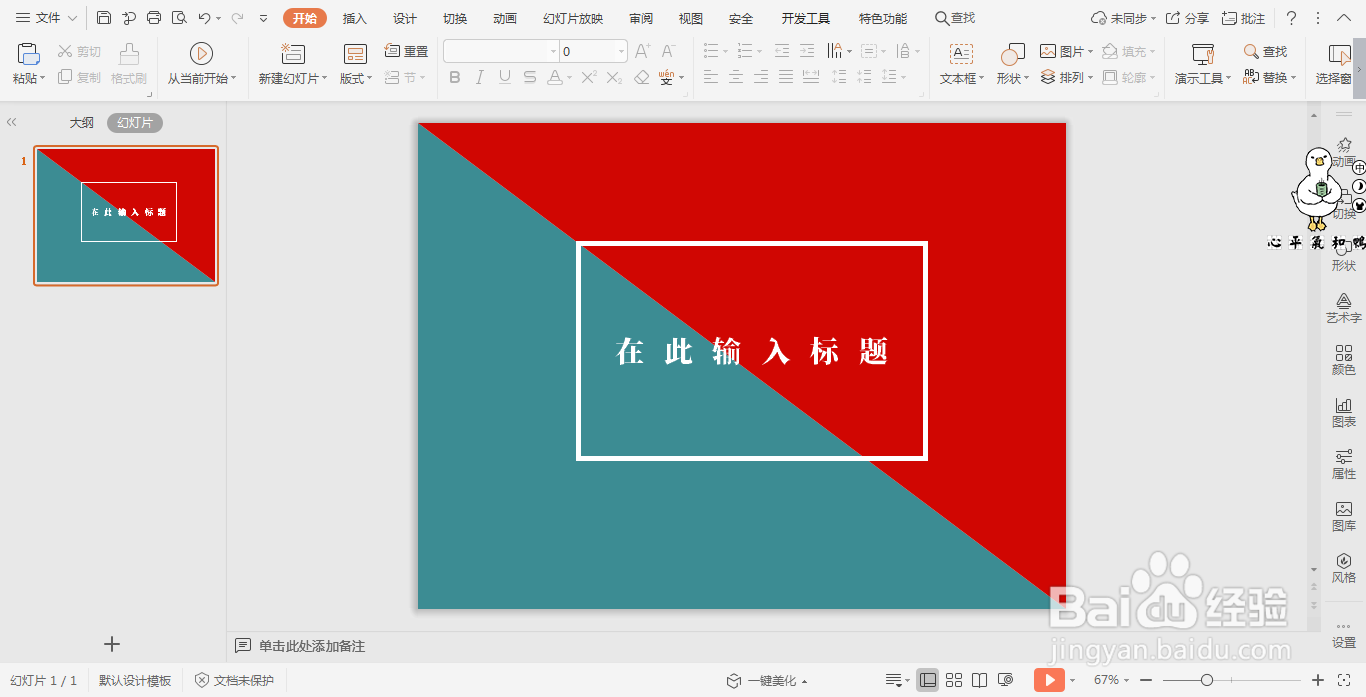Toggle underline formatting
1366x697 pixels.
[x=504, y=76]
